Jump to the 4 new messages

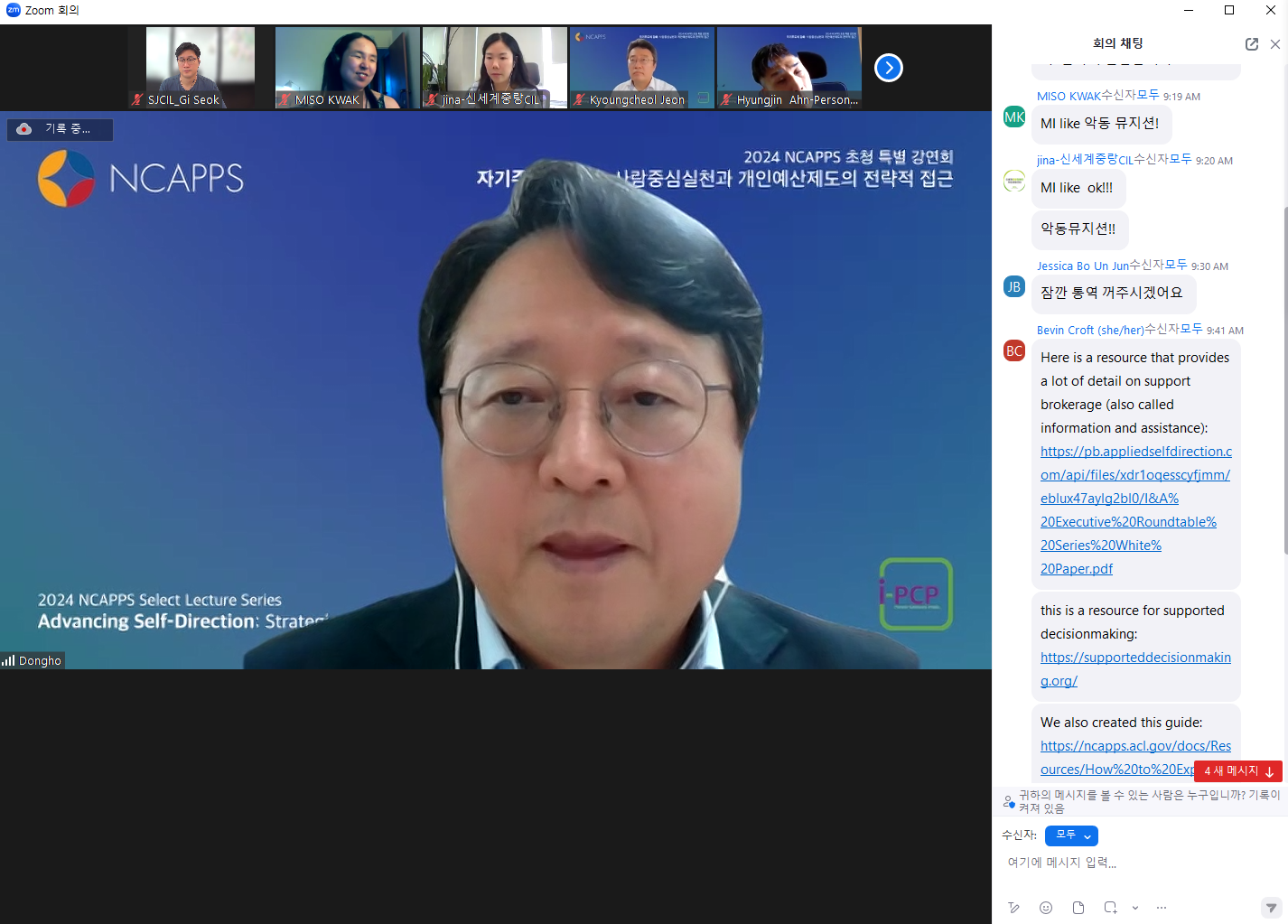(1237, 771)
